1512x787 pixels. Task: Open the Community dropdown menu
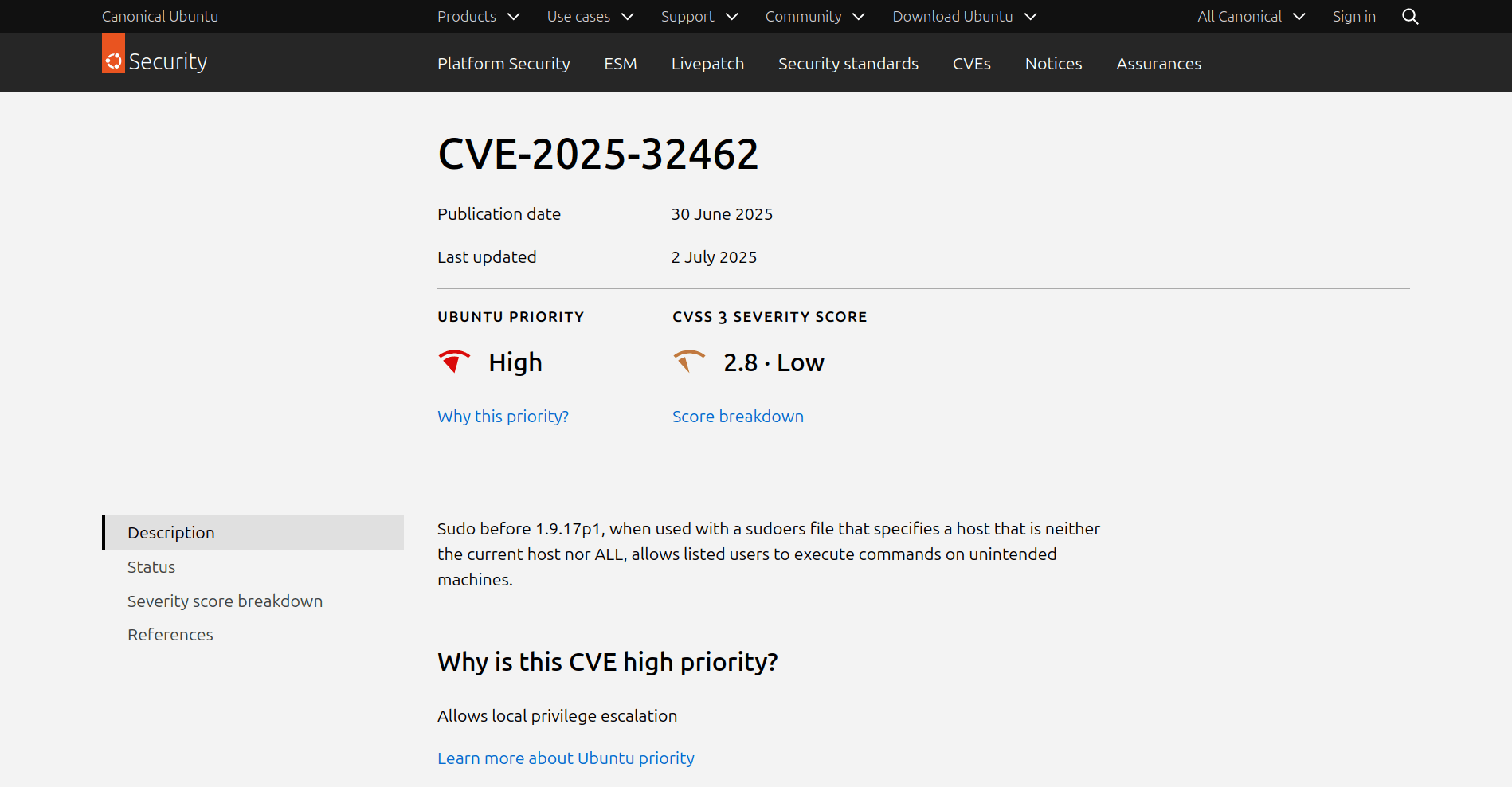[814, 17]
